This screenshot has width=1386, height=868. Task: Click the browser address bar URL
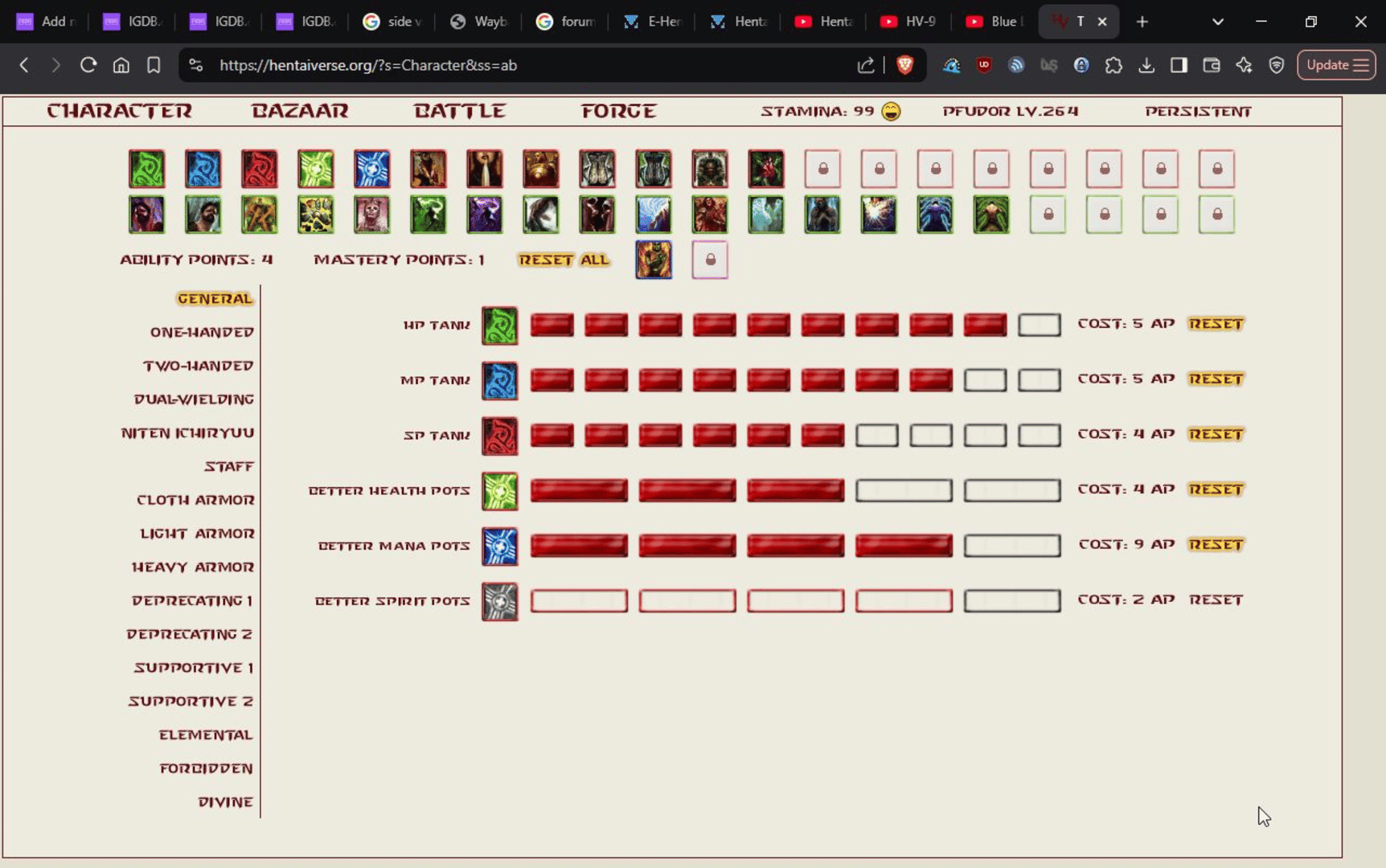pos(368,65)
